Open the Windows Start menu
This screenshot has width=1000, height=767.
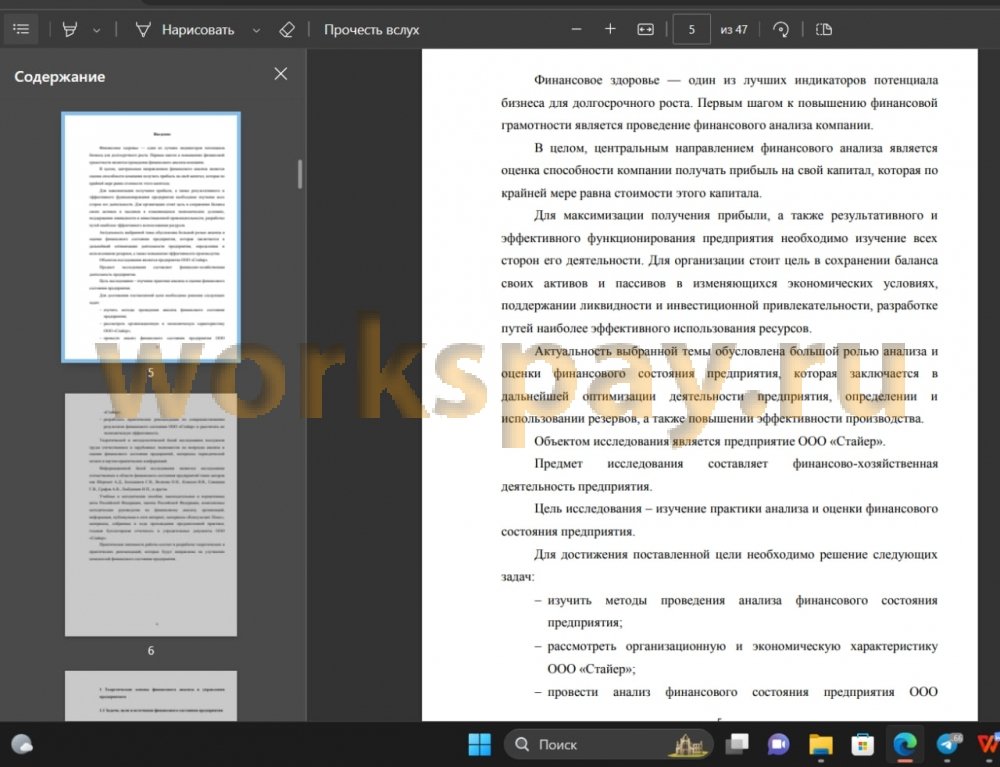(480, 744)
